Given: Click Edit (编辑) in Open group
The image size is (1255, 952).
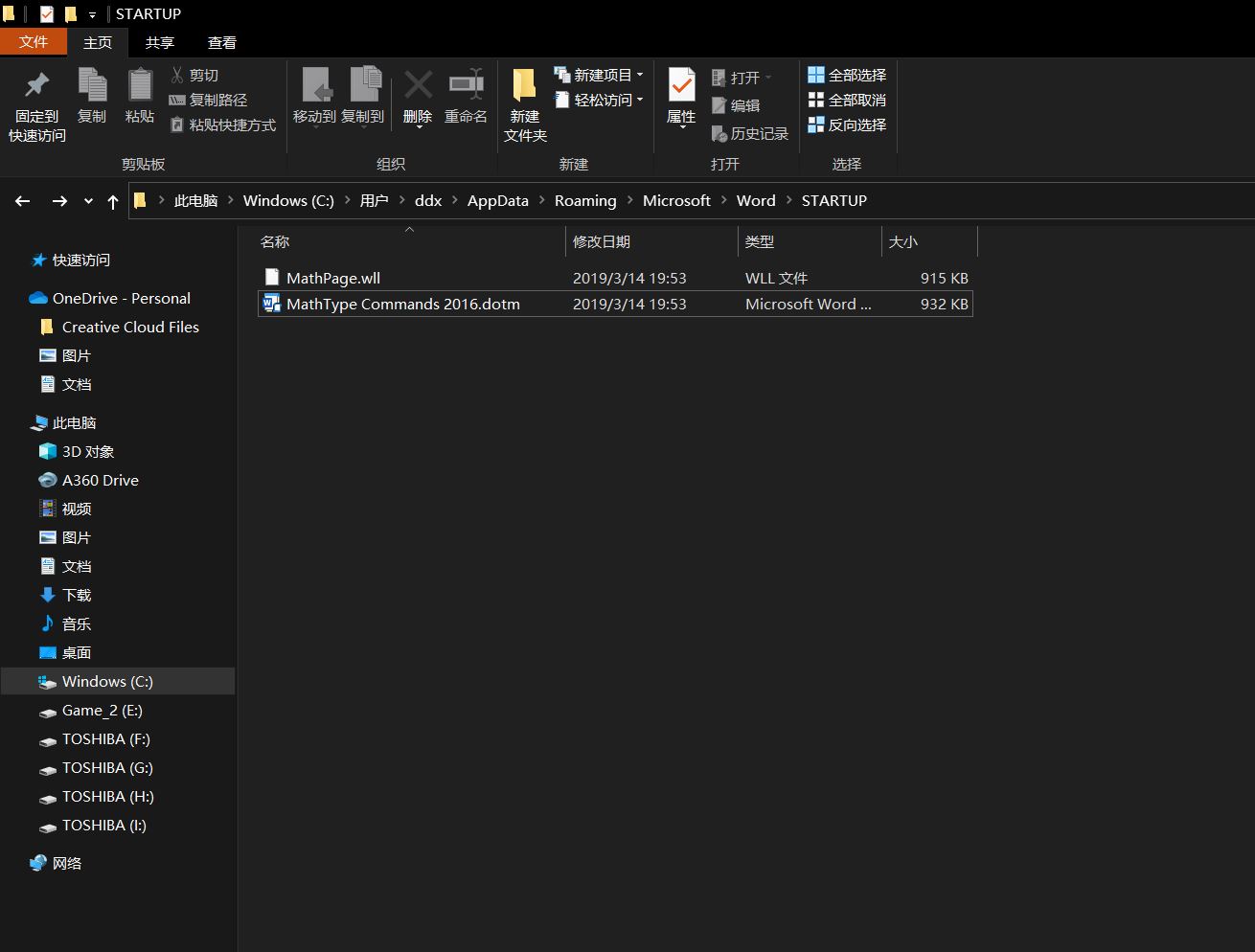Looking at the screenshot, I should click(736, 105).
